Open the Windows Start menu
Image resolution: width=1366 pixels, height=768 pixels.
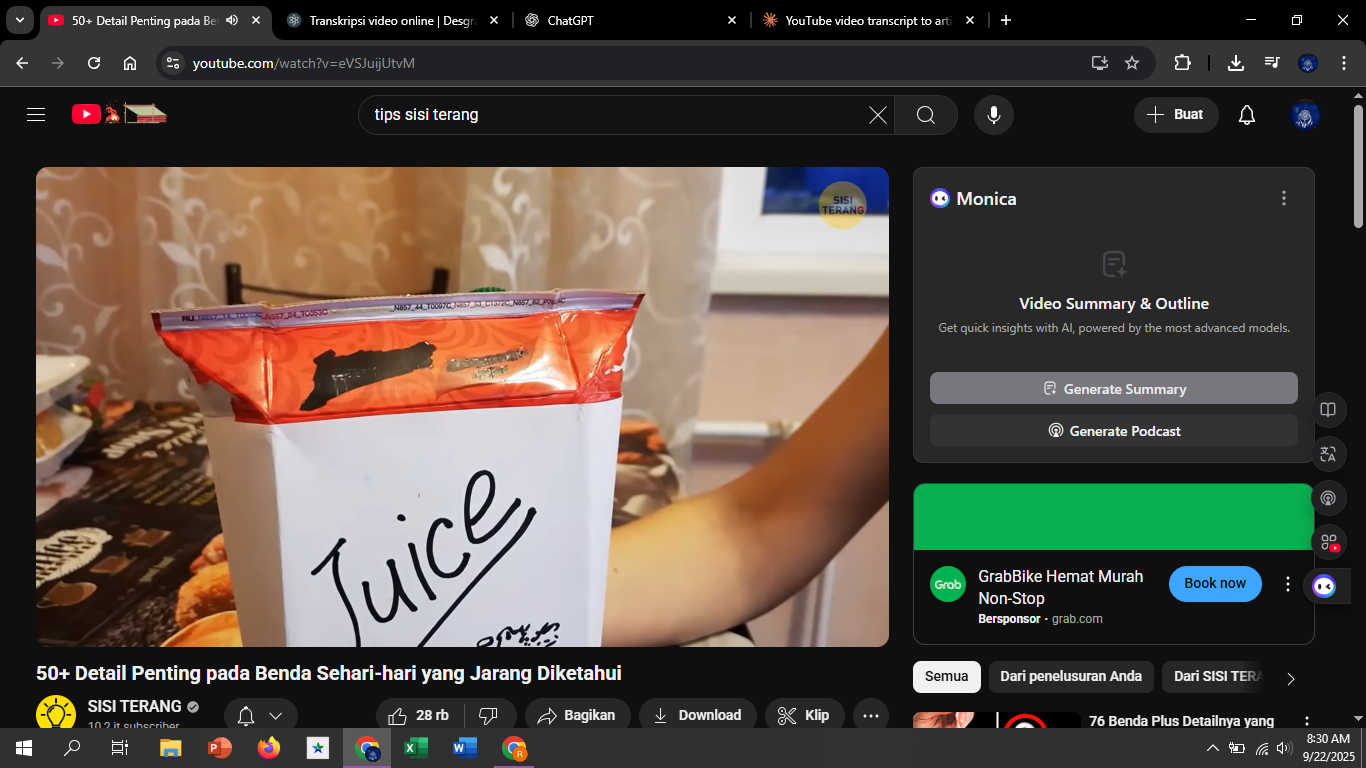(x=24, y=748)
